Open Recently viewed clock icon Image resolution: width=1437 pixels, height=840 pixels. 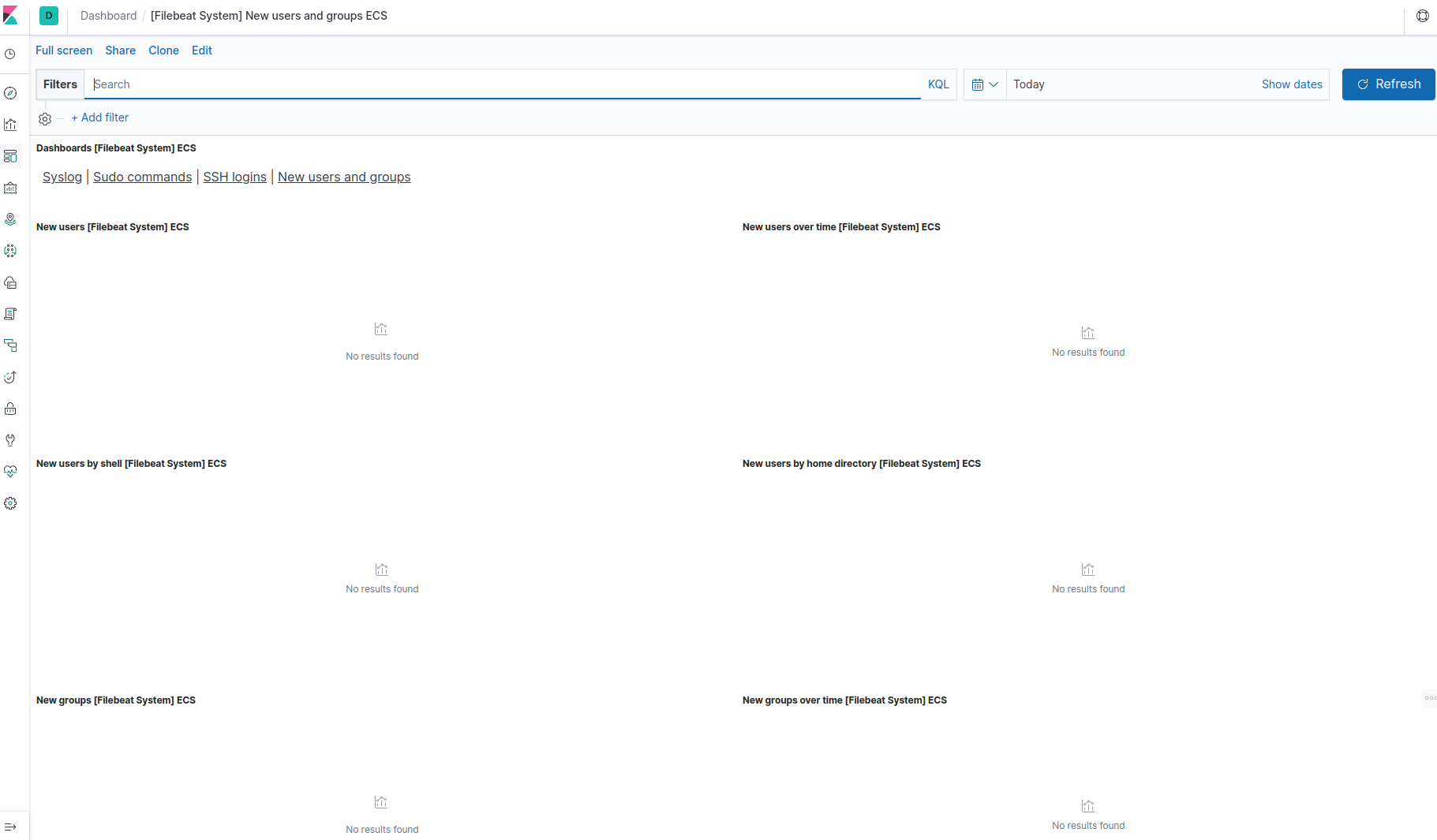(10, 54)
